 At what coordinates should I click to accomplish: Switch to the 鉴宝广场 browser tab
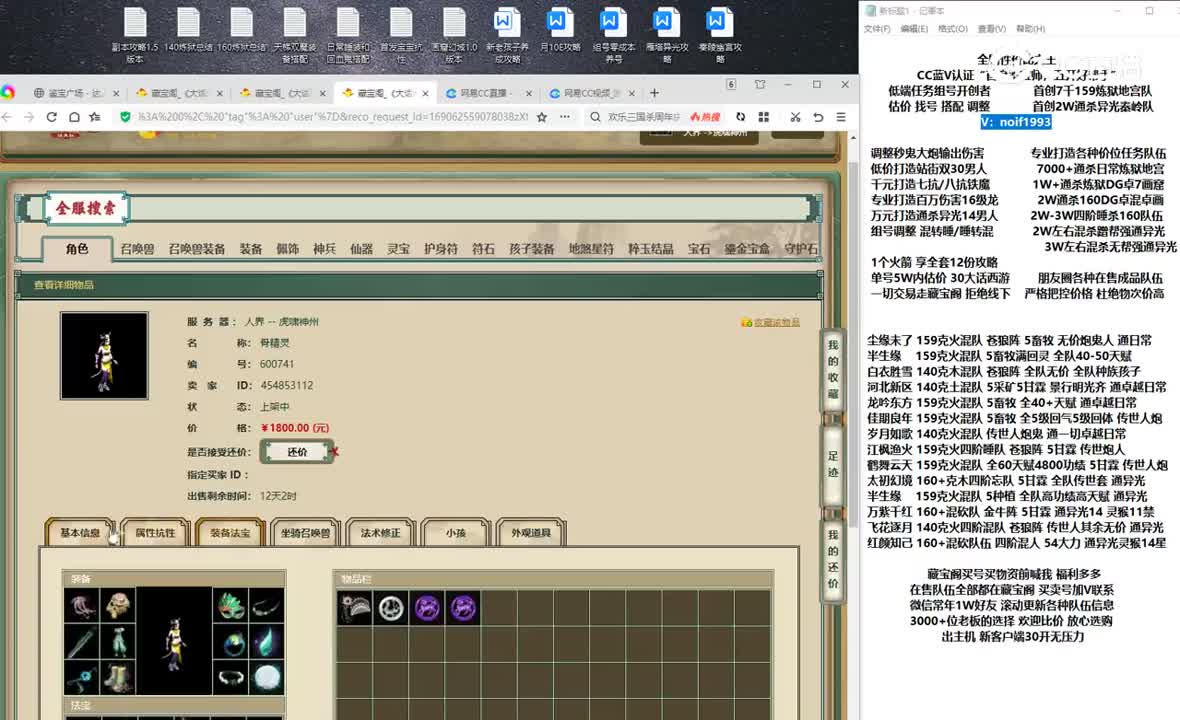click(x=76, y=93)
